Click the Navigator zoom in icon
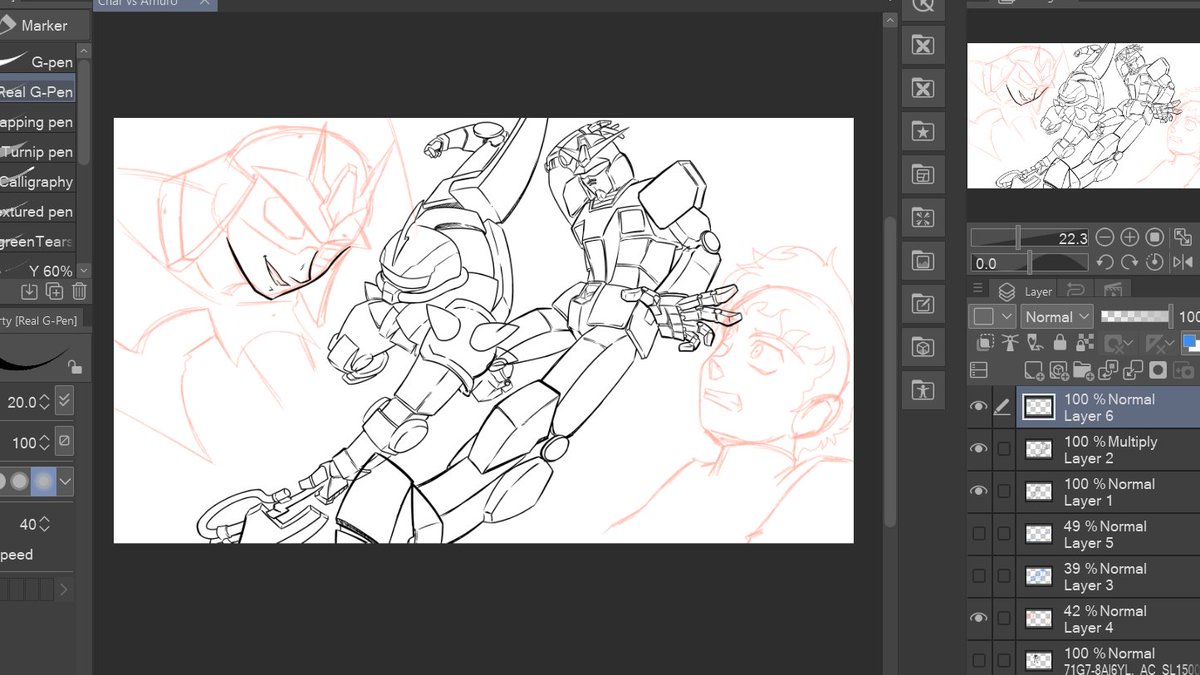1200x675 pixels. (1130, 238)
